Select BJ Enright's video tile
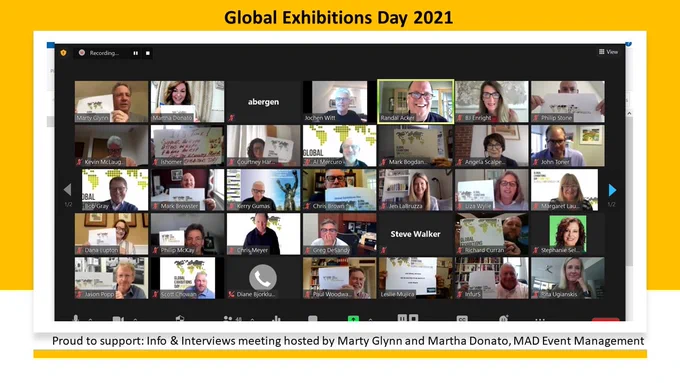This screenshot has width=680, height=383. point(491,101)
